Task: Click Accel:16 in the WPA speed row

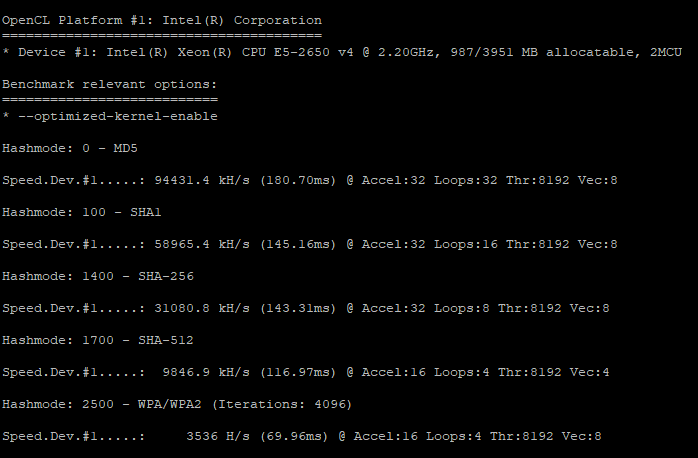Action: 386,436
